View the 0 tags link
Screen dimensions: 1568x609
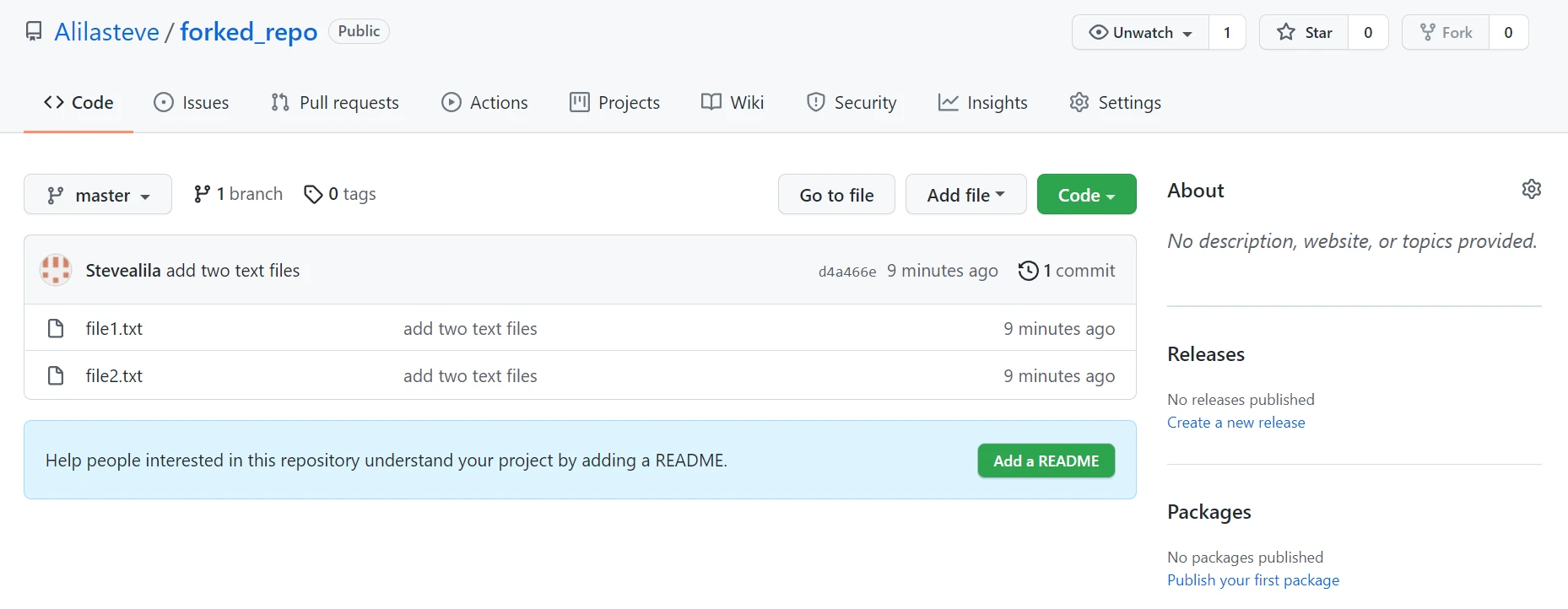340,194
